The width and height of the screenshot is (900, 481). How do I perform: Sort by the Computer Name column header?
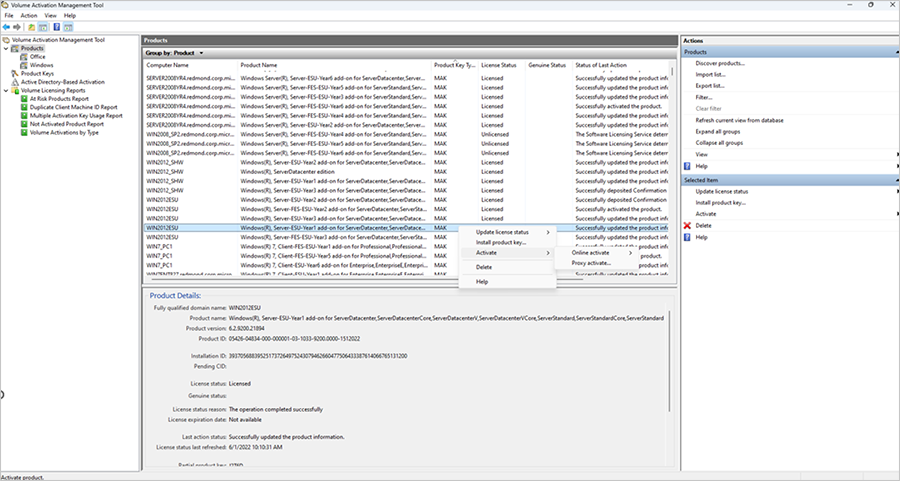pos(191,65)
